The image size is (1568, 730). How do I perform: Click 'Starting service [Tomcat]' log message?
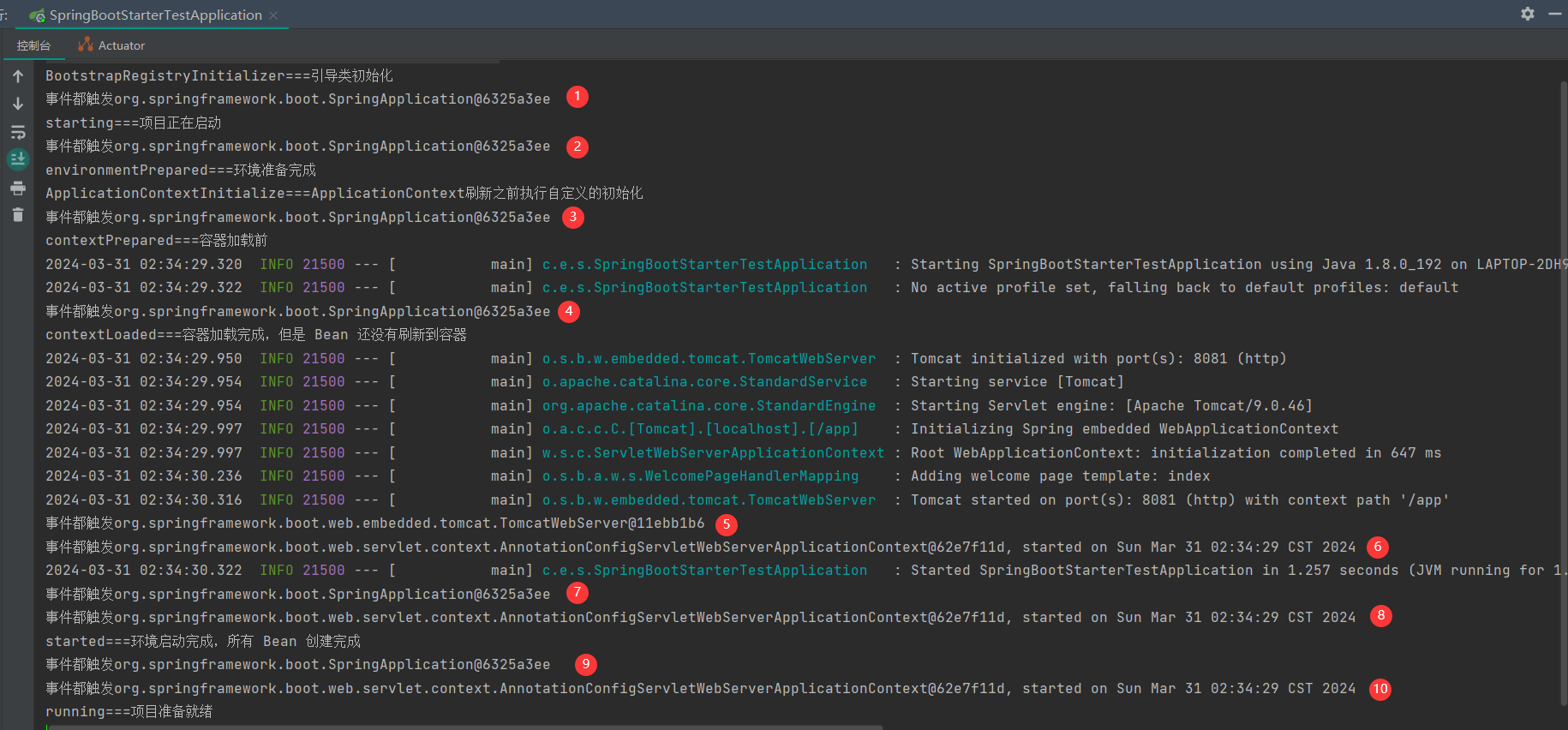pos(1017,382)
